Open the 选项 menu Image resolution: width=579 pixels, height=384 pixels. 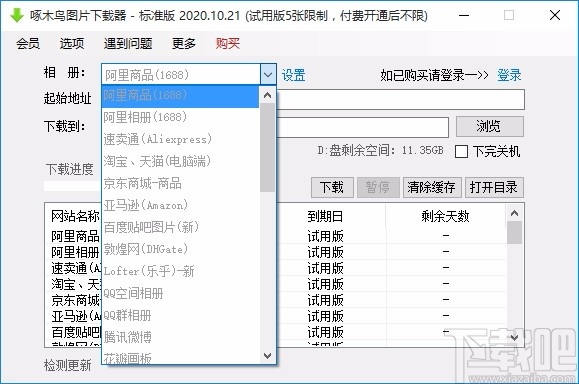point(72,44)
